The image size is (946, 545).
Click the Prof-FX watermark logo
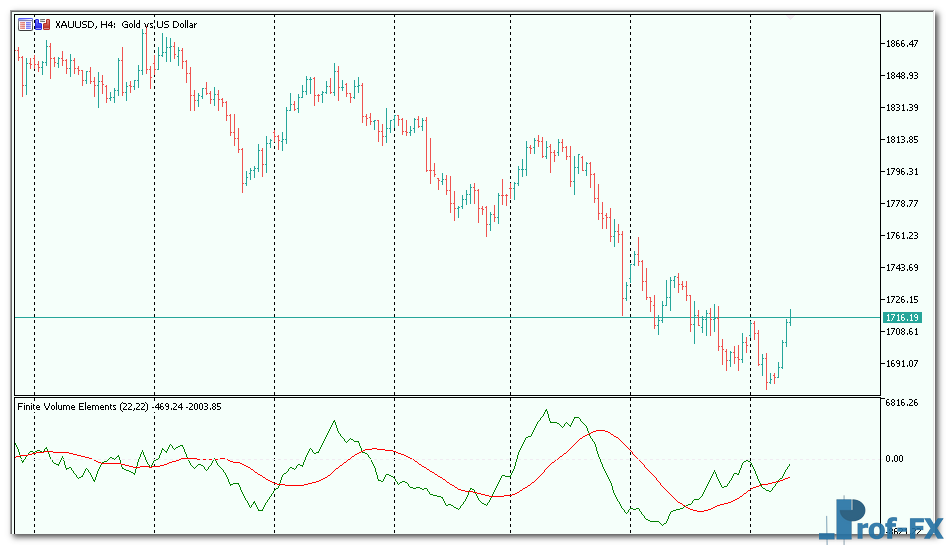click(x=880, y=519)
